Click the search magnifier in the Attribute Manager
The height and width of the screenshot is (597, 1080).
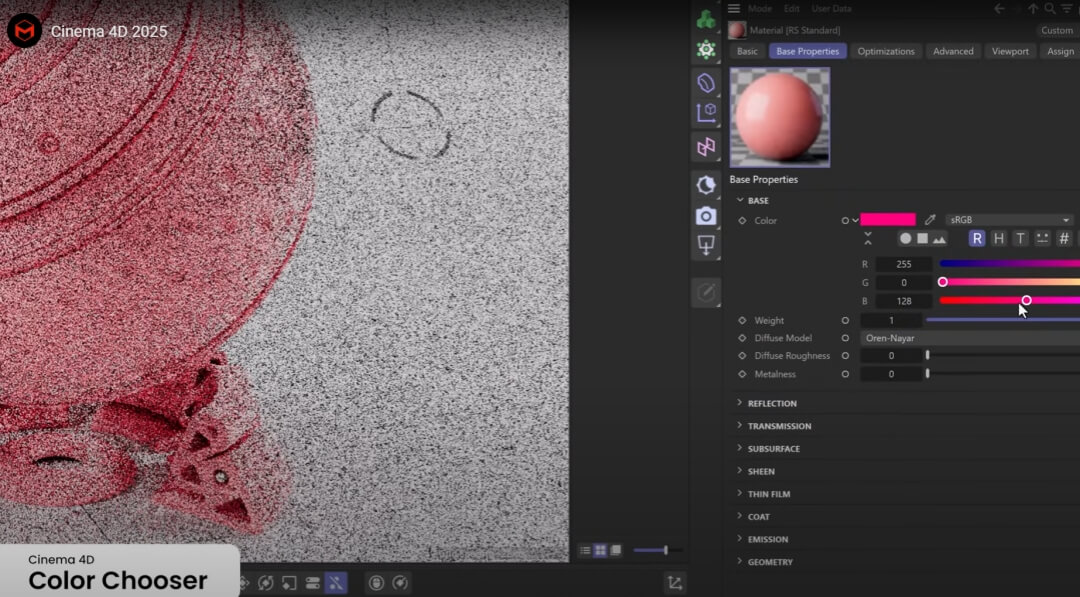(1050, 8)
